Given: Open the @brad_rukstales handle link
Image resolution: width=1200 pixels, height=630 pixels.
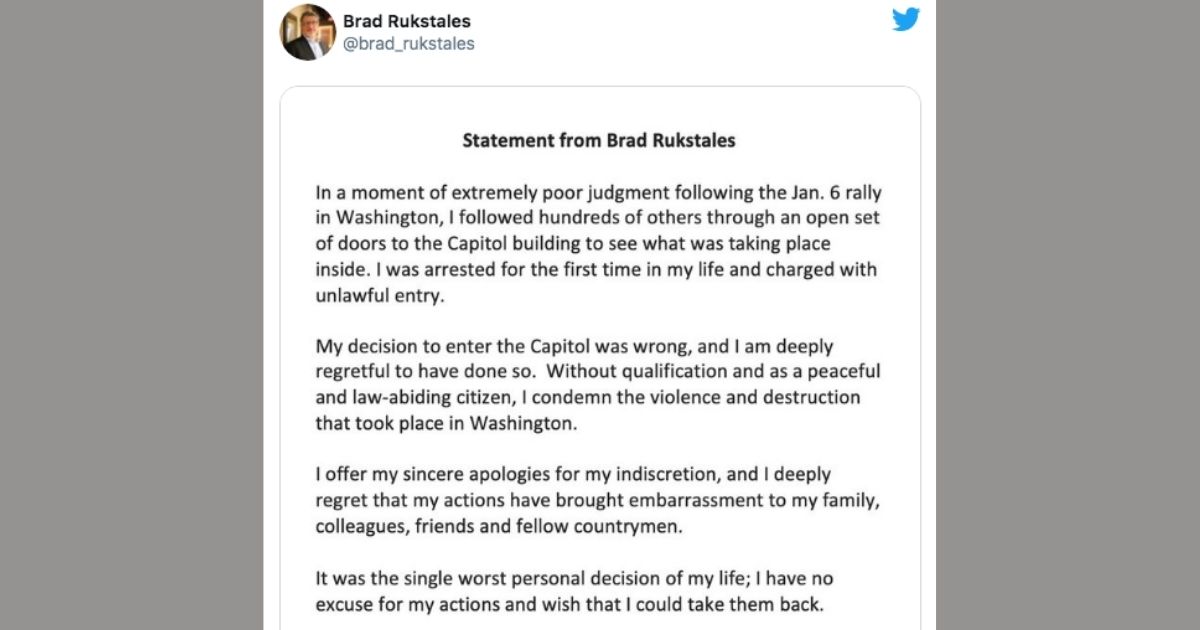Looking at the screenshot, I should [408, 44].
